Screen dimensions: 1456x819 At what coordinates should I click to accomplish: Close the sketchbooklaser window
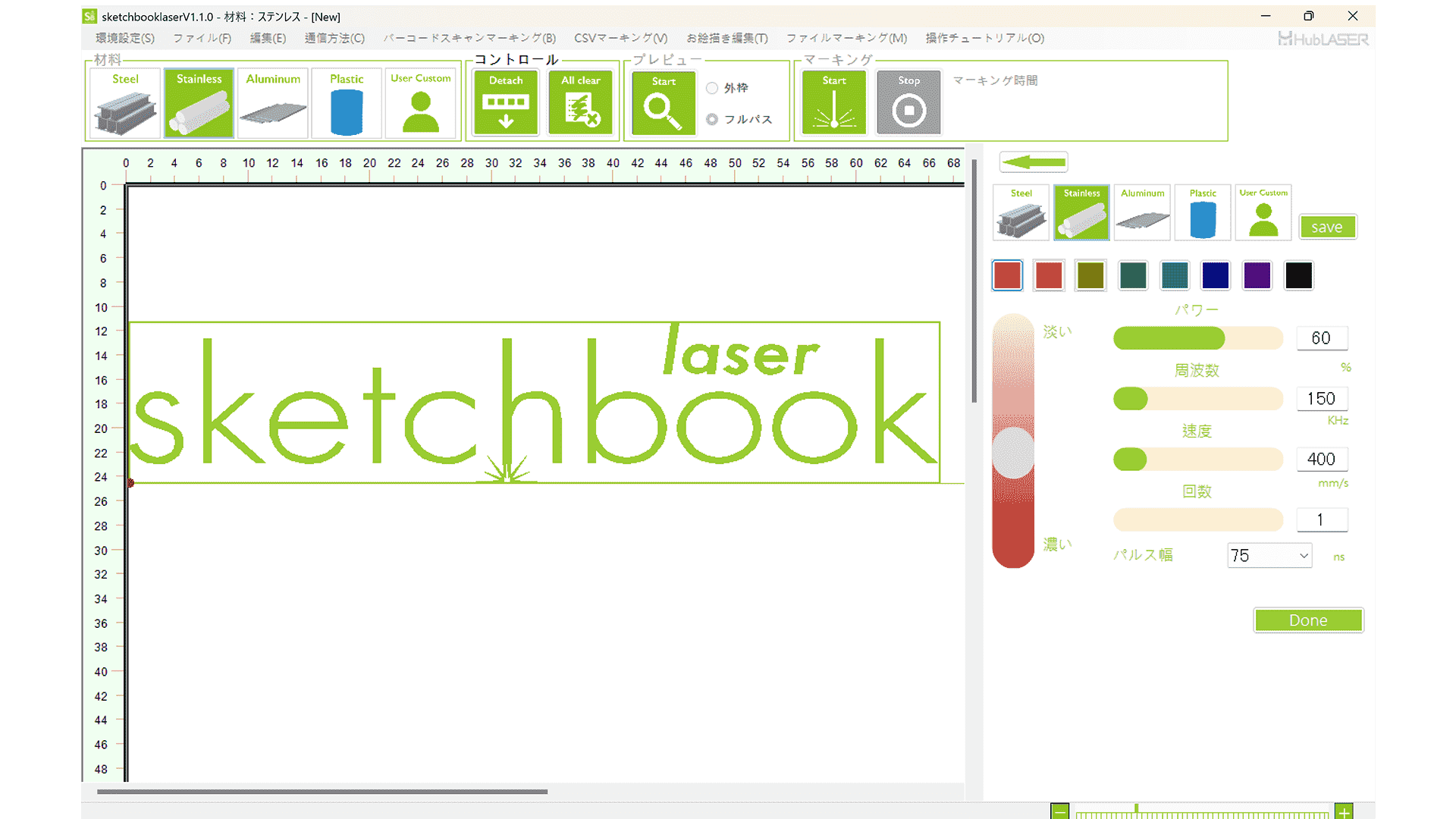click(1353, 16)
